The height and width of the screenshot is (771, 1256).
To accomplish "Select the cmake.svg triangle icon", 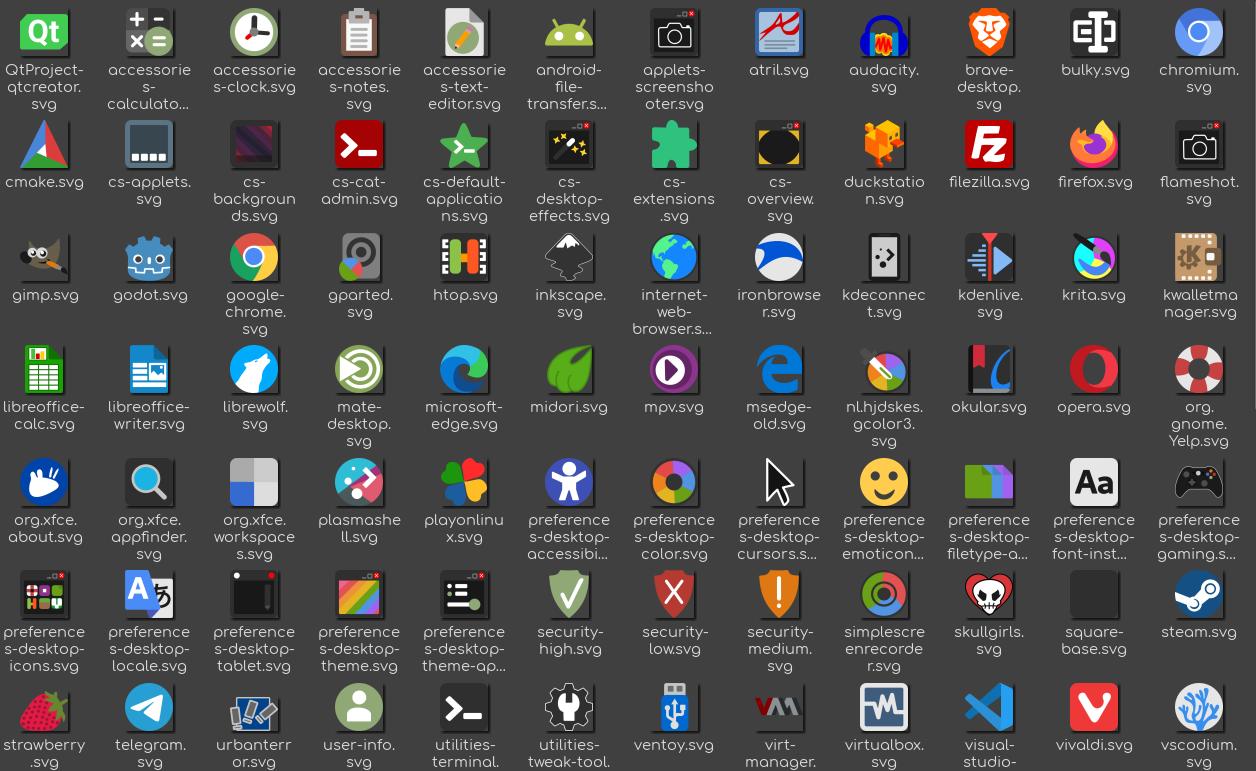I will pos(44,145).
